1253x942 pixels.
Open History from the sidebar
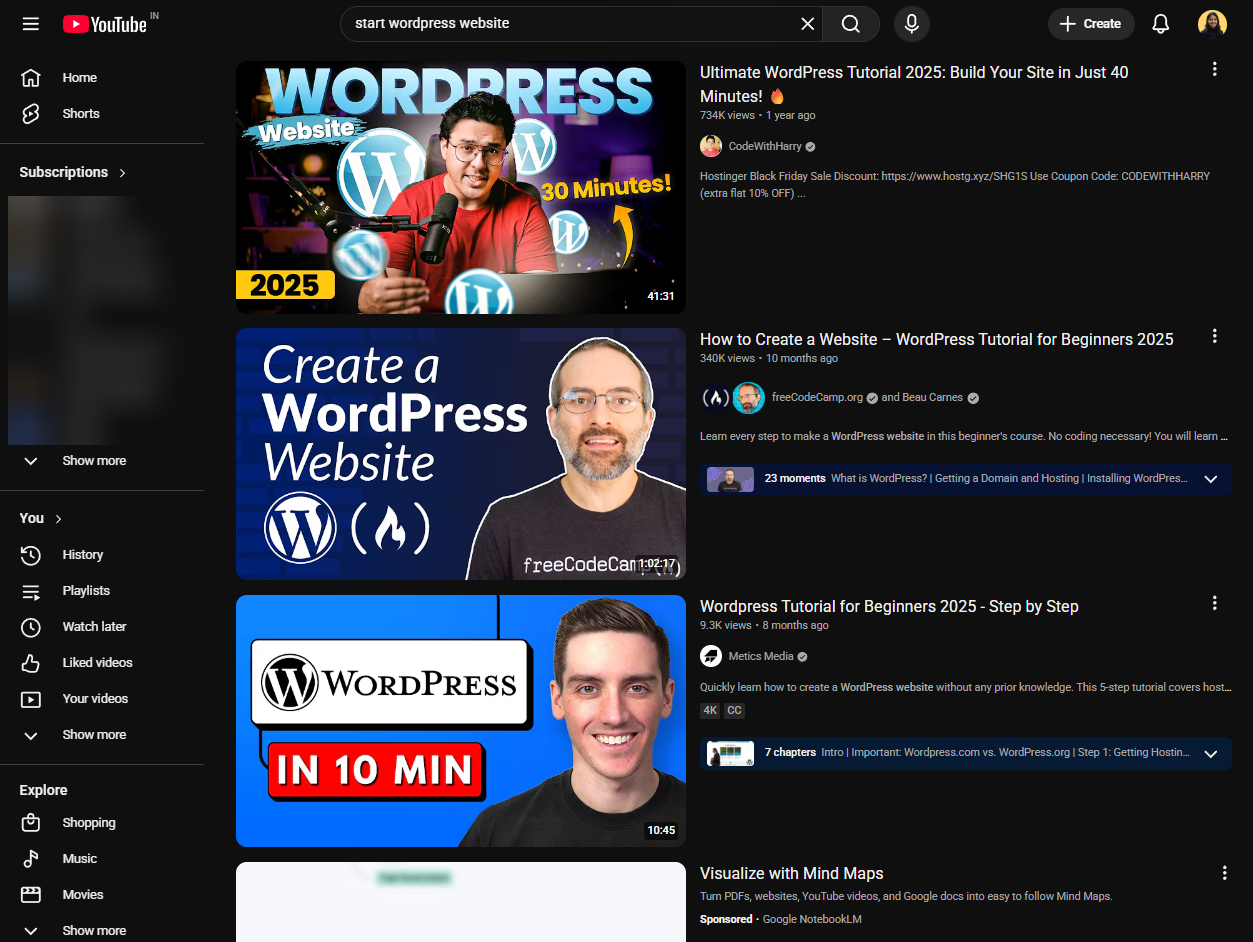pos(82,555)
